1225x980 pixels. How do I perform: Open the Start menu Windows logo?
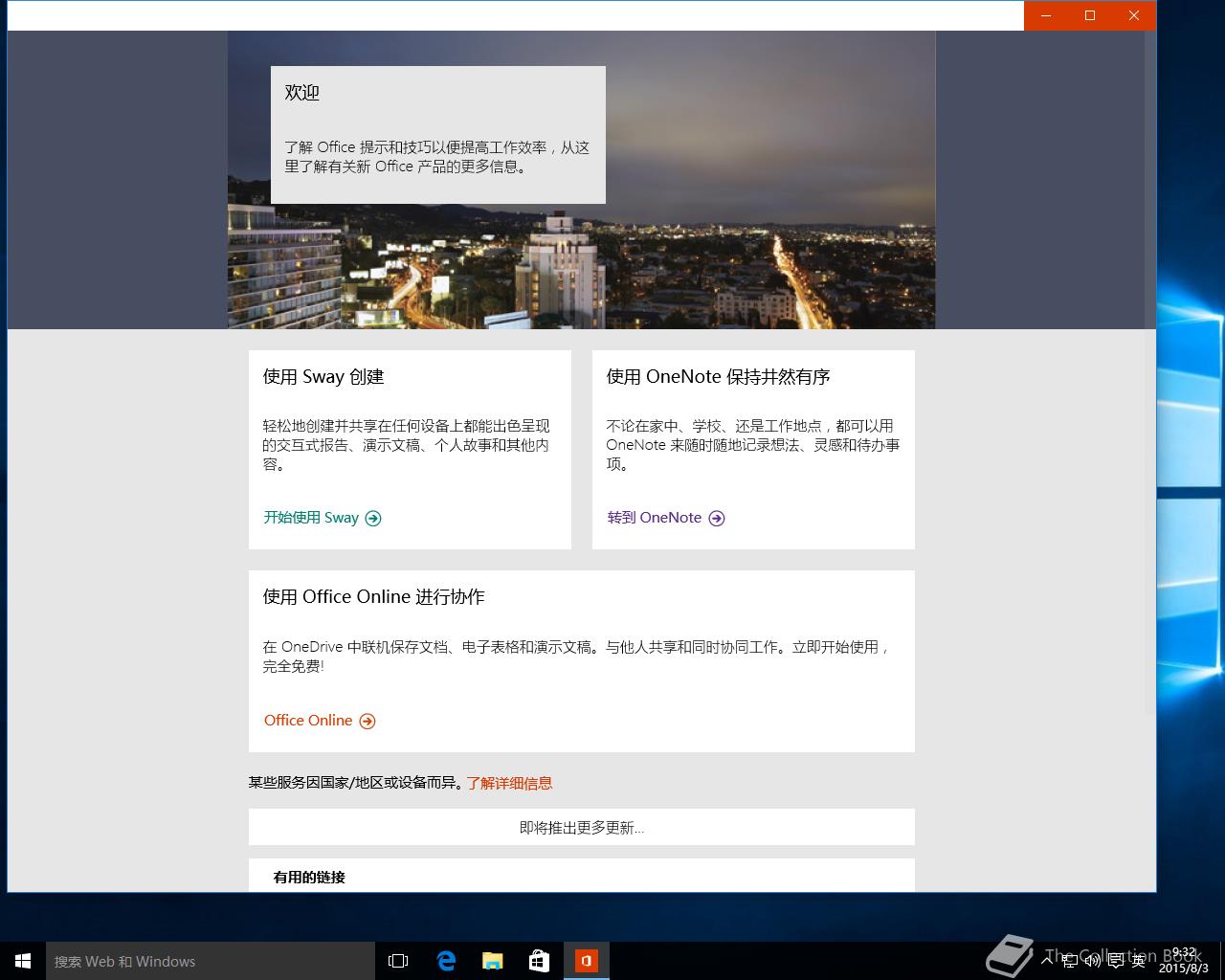pyautogui.click(x=23, y=961)
